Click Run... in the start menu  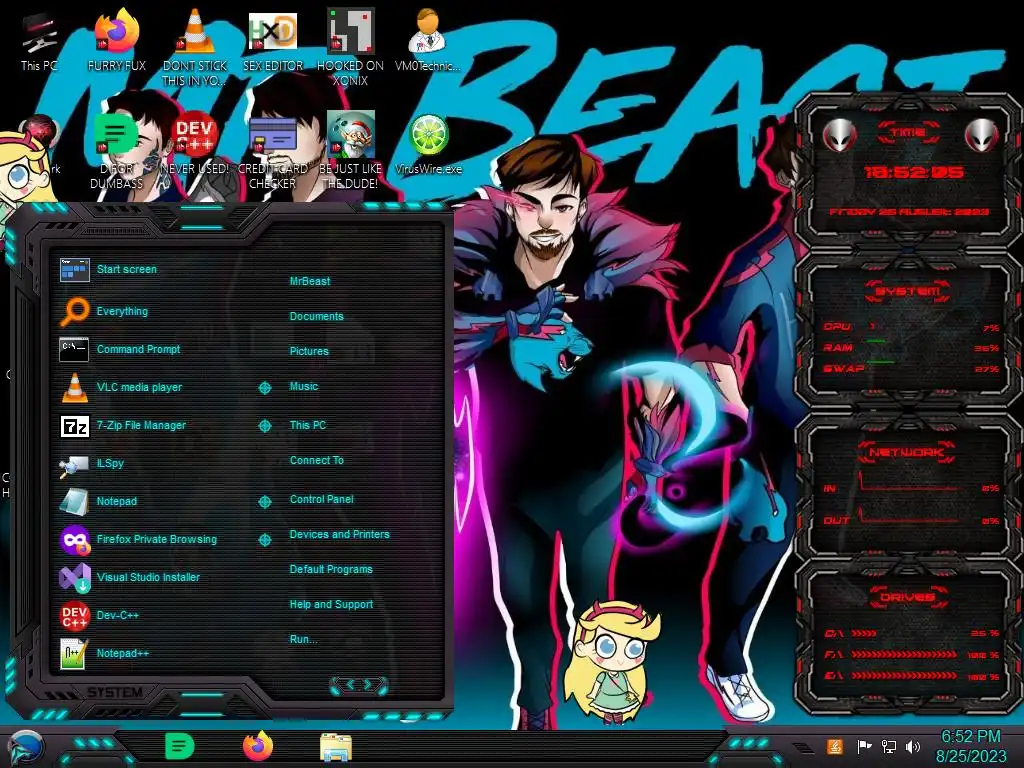click(303, 639)
